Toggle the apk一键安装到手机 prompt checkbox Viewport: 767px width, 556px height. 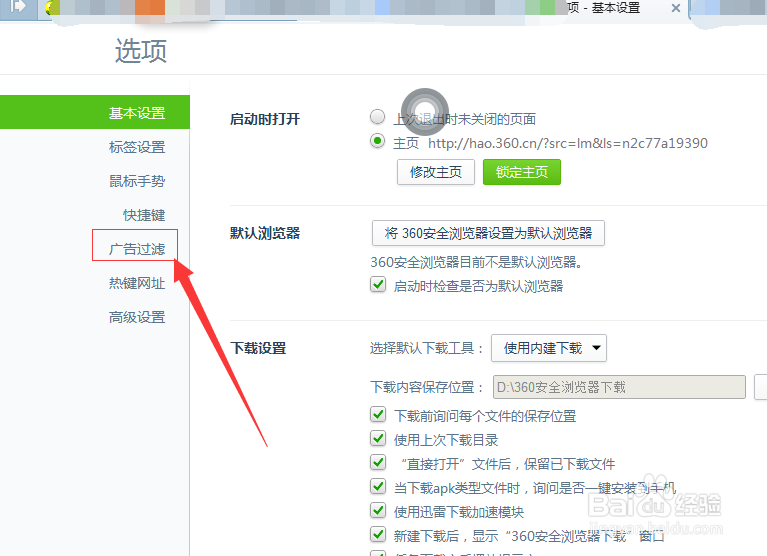click(378, 487)
